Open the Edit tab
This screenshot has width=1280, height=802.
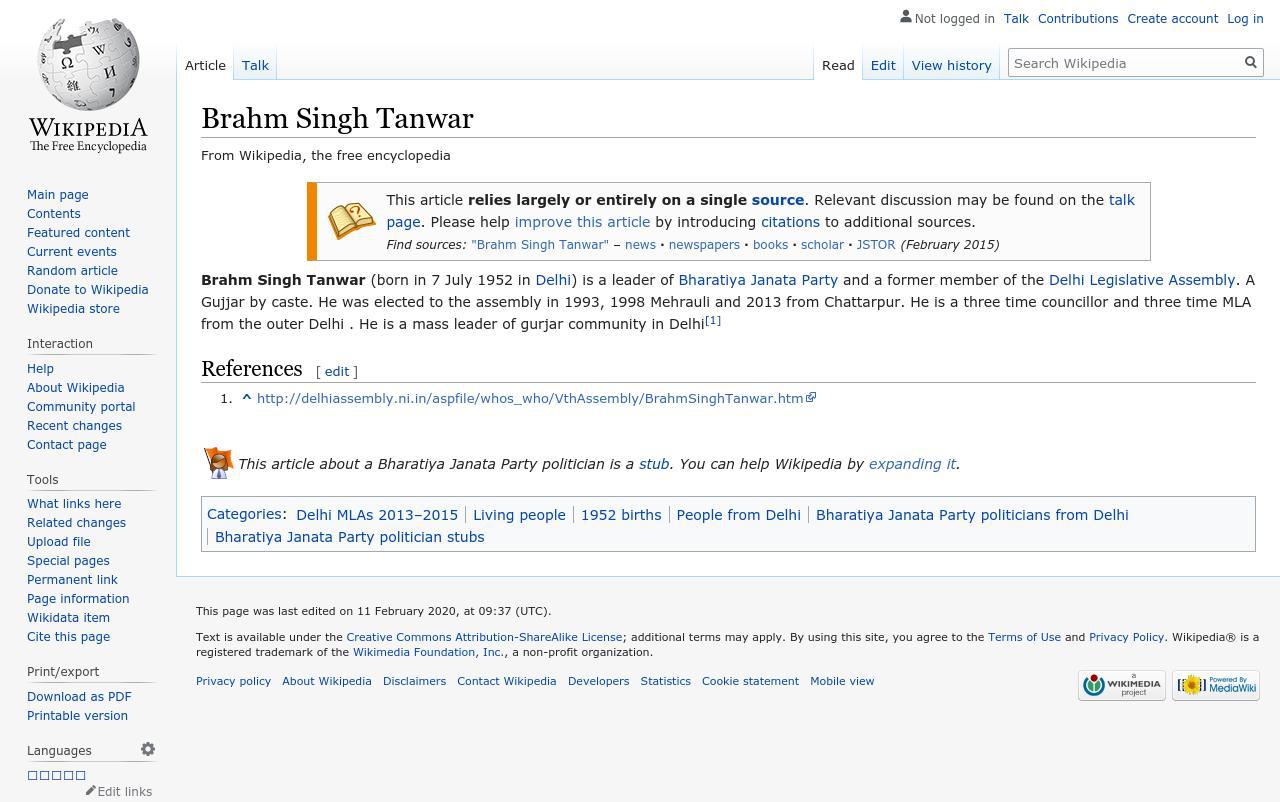coord(882,65)
